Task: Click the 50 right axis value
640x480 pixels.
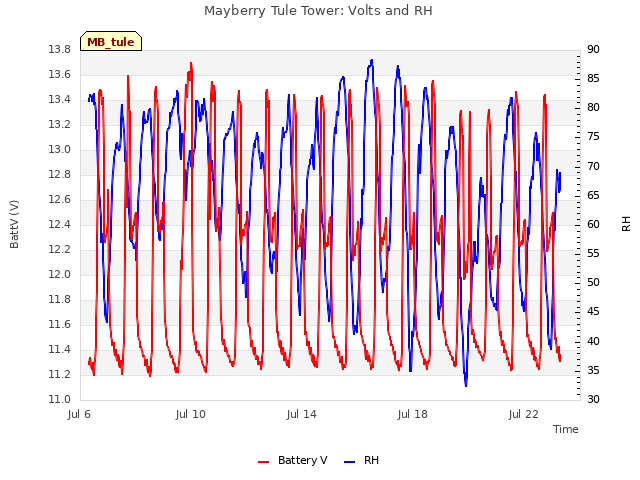Action: click(593, 282)
